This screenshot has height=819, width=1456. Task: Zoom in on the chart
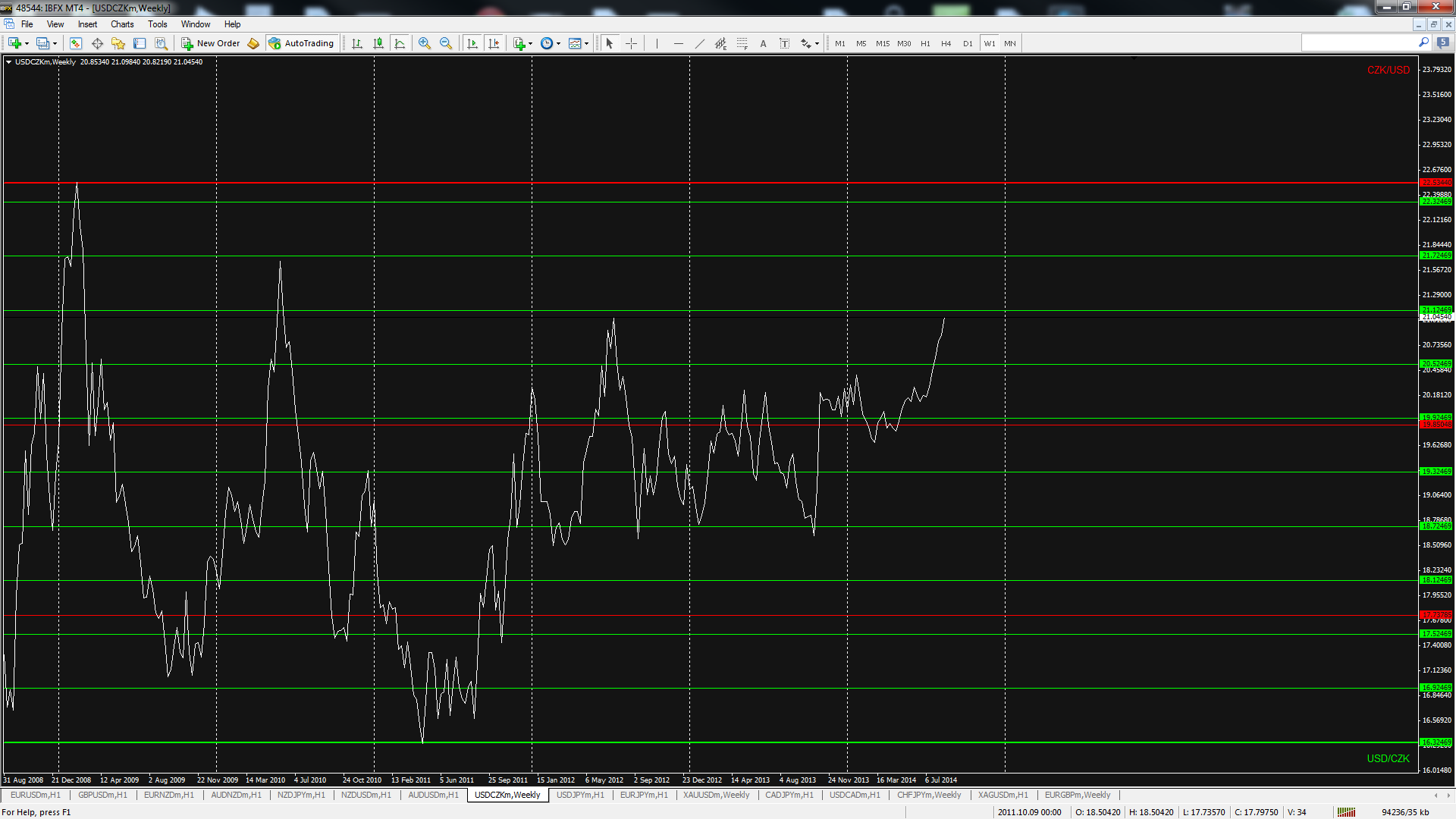(x=425, y=43)
